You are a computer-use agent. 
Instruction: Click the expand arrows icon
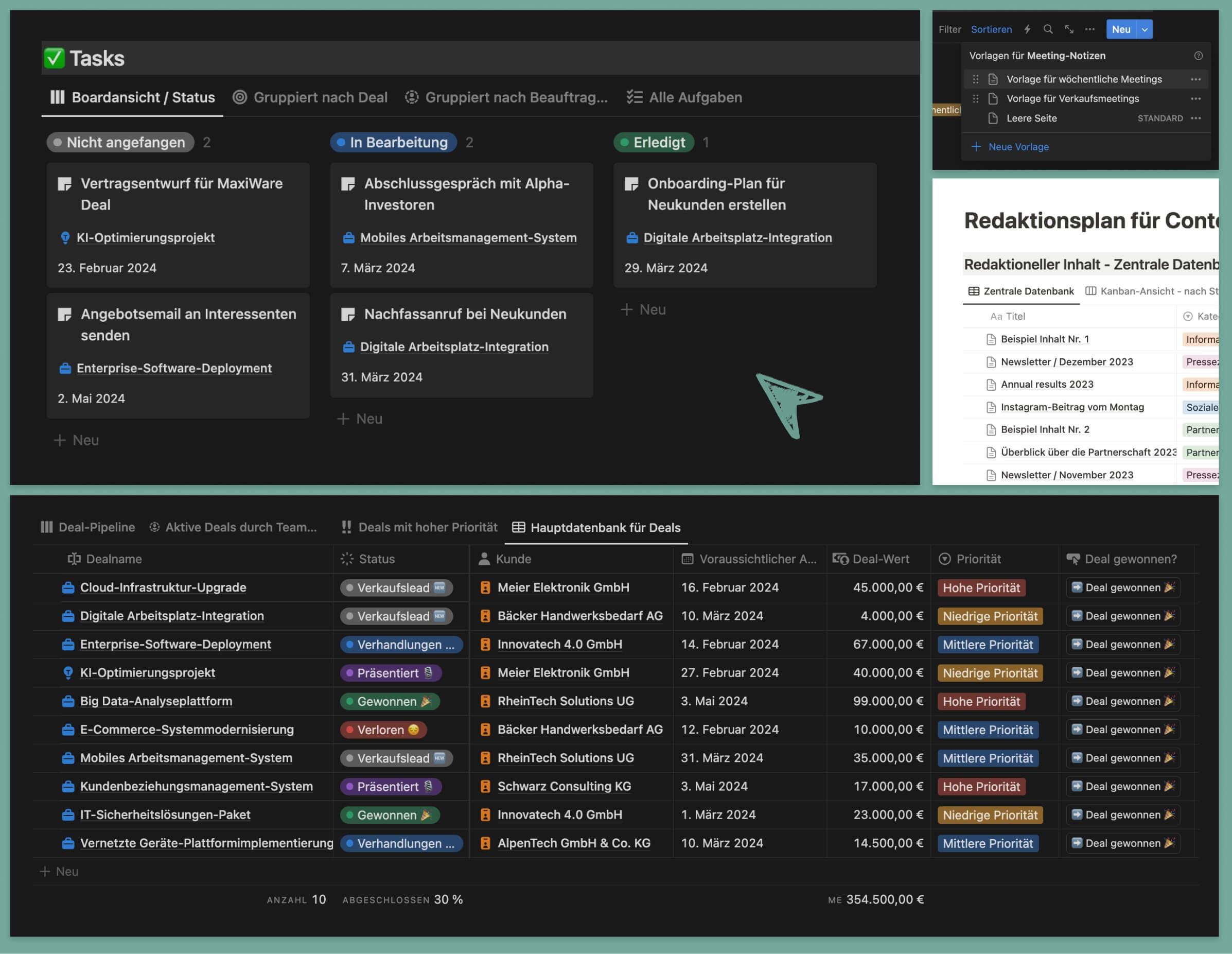point(1069,29)
